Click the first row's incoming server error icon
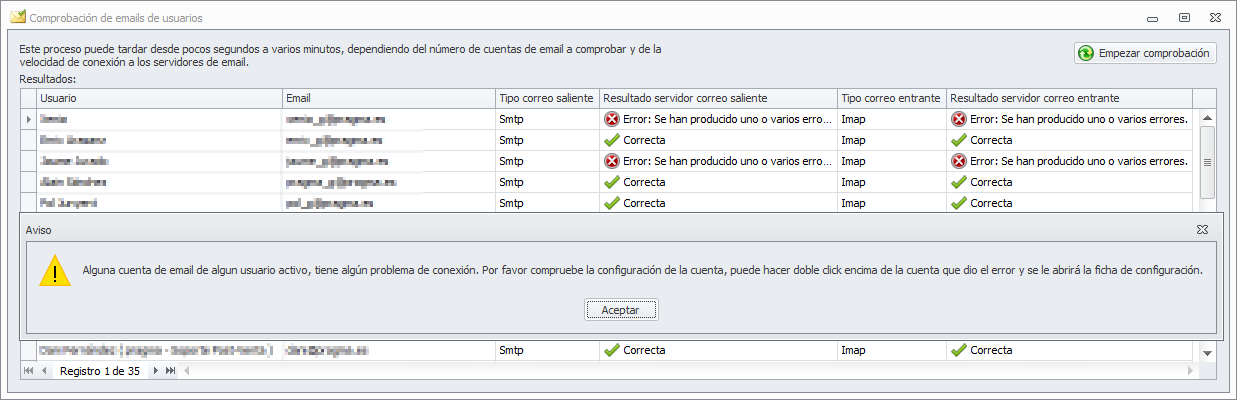The image size is (1237, 400). 958,119
